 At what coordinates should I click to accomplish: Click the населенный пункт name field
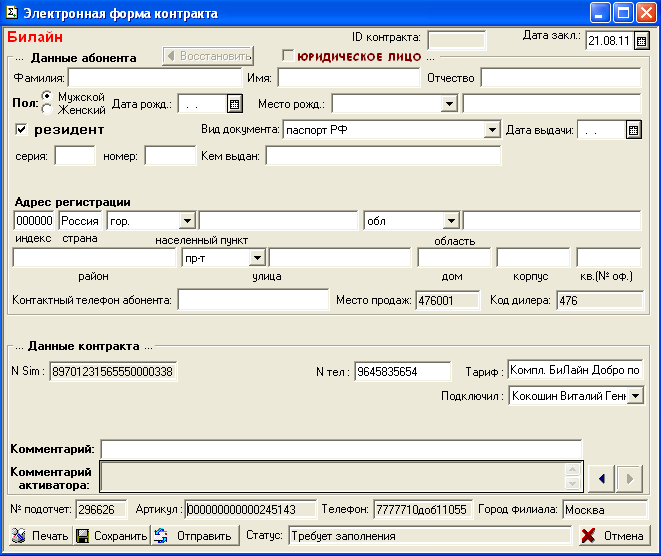(x=278, y=220)
